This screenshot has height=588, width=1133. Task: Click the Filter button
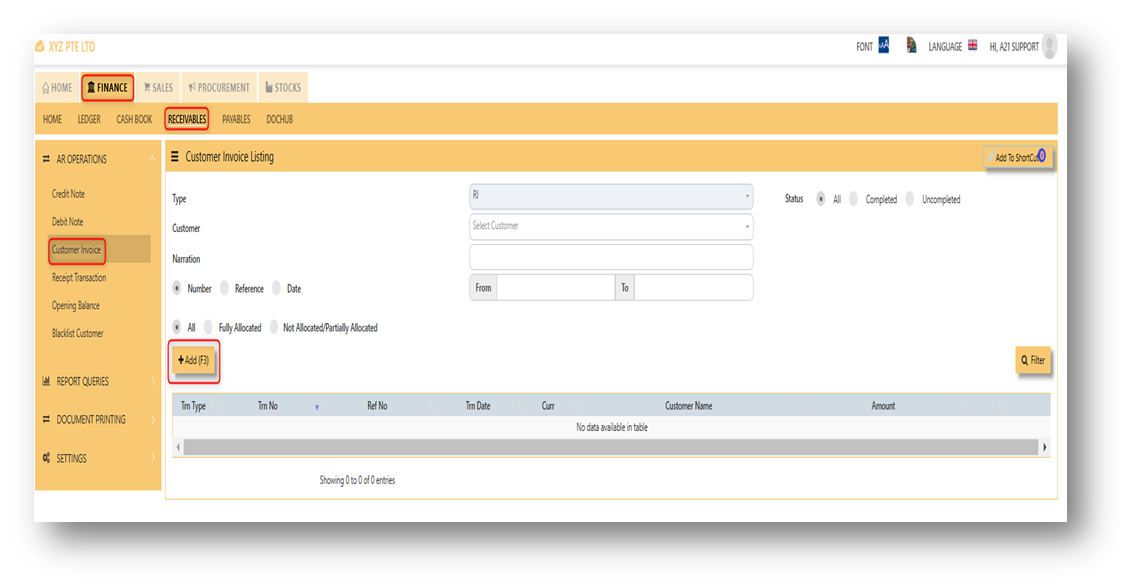click(1033, 360)
